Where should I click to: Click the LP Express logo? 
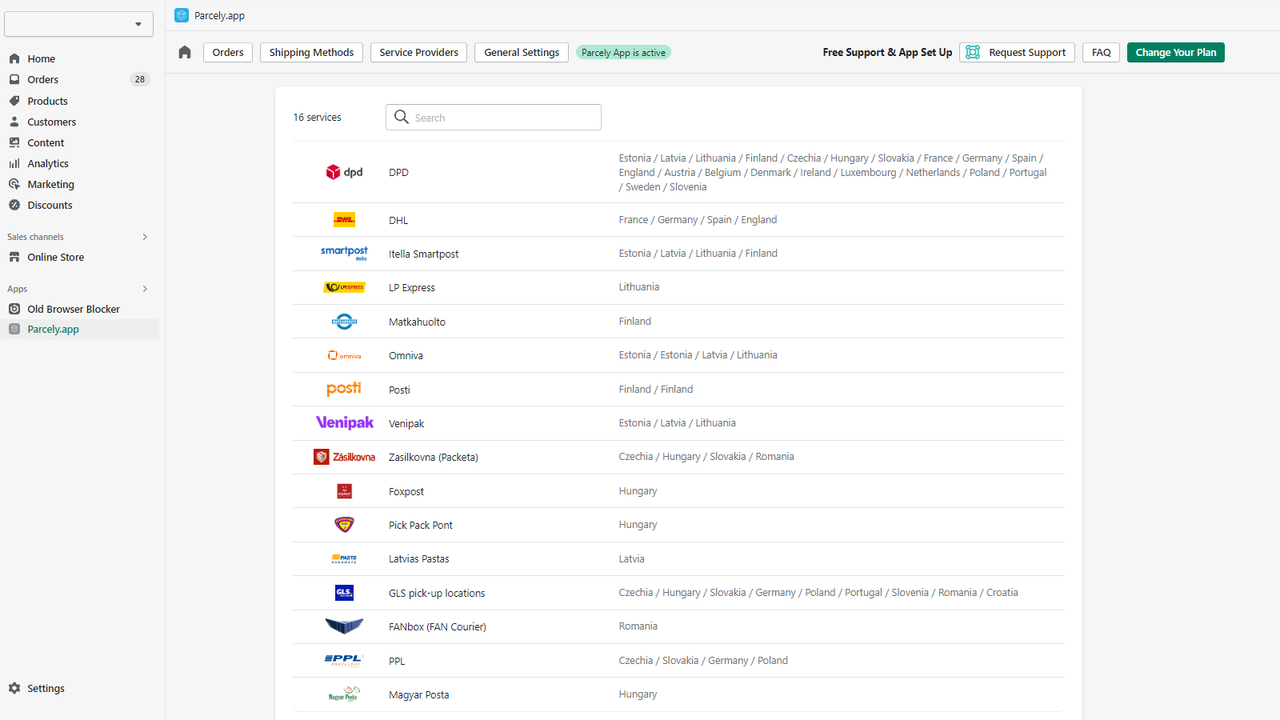pos(344,287)
